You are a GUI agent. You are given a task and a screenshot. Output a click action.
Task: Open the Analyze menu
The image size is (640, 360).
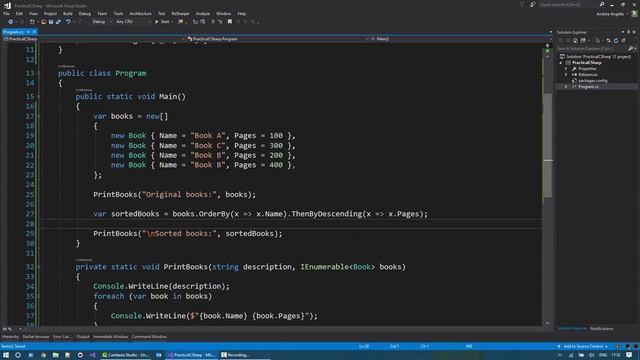pyautogui.click(x=202, y=13)
